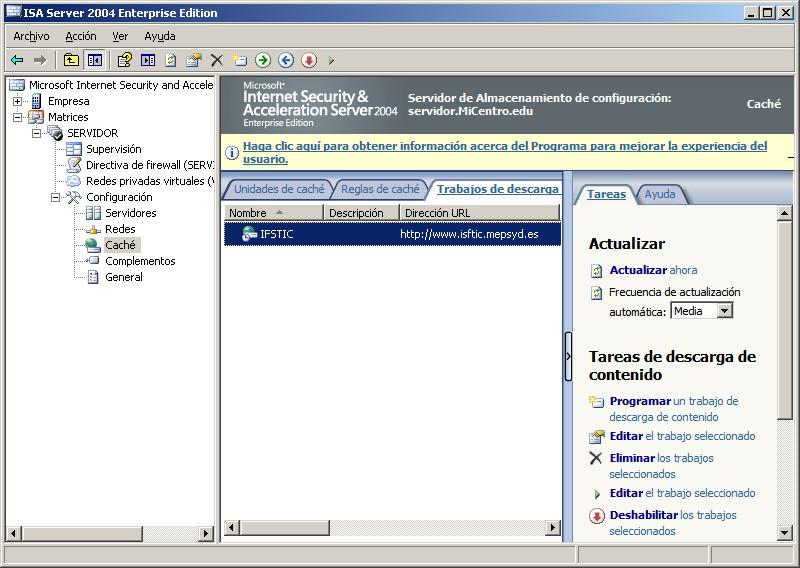Image resolution: width=800 pixels, height=568 pixels.
Task: Collapse the Configuración tree node
Action: point(57,197)
